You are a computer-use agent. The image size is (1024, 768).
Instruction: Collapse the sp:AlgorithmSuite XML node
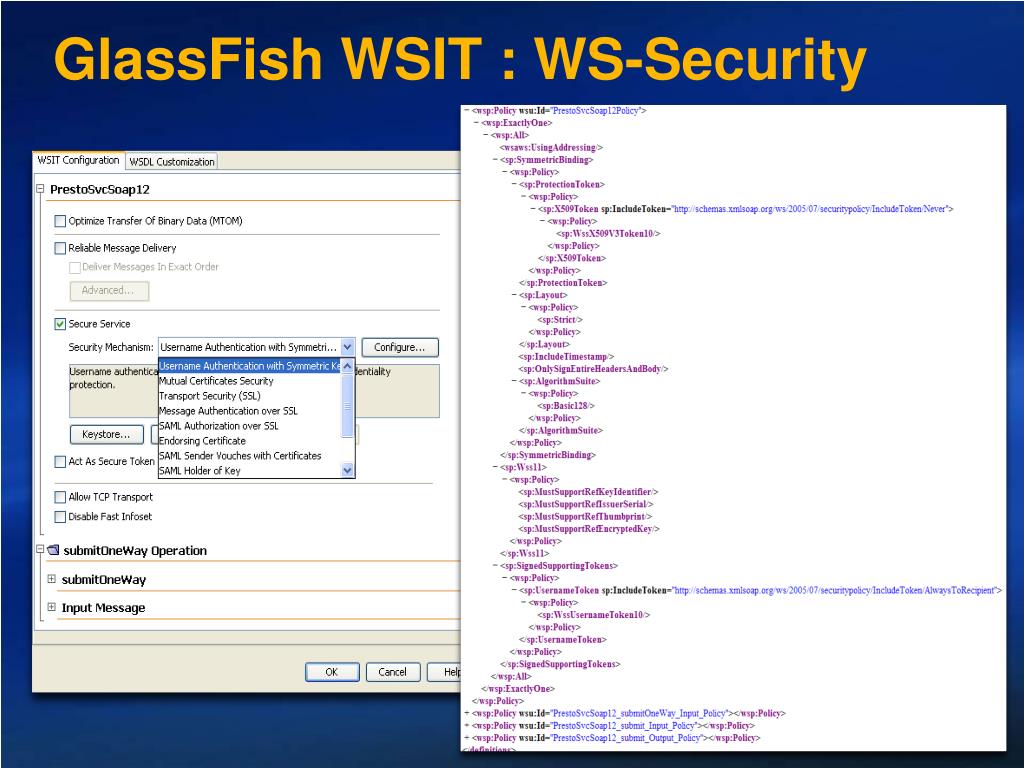point(514,381)
